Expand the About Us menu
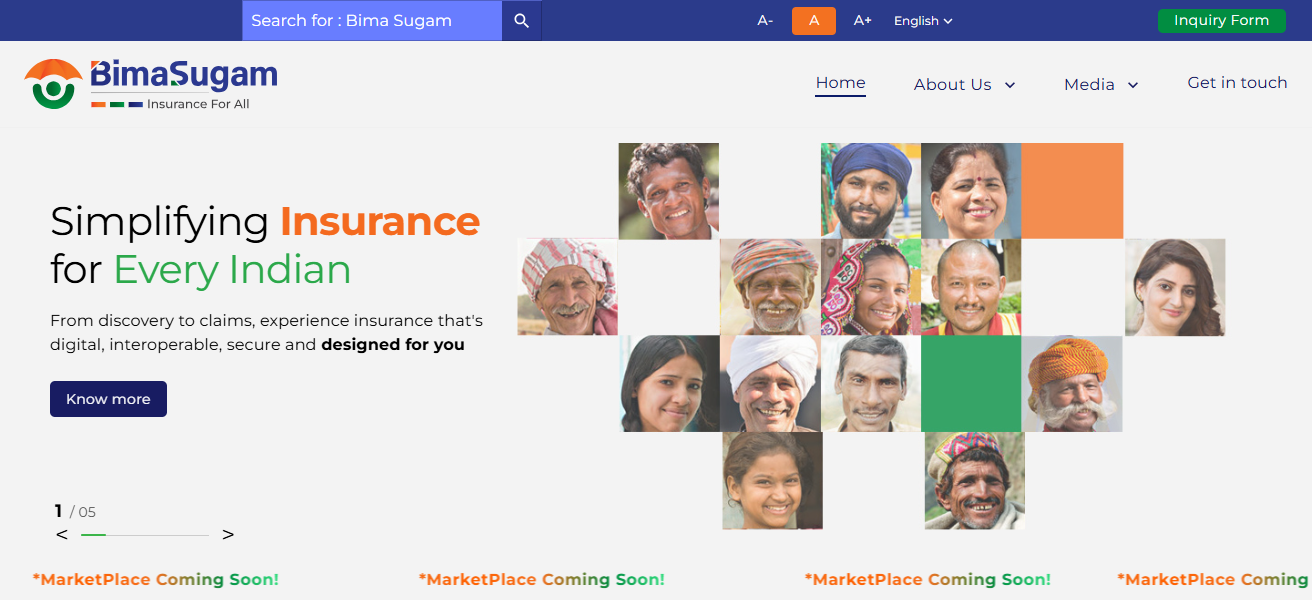 click(964, 85)
